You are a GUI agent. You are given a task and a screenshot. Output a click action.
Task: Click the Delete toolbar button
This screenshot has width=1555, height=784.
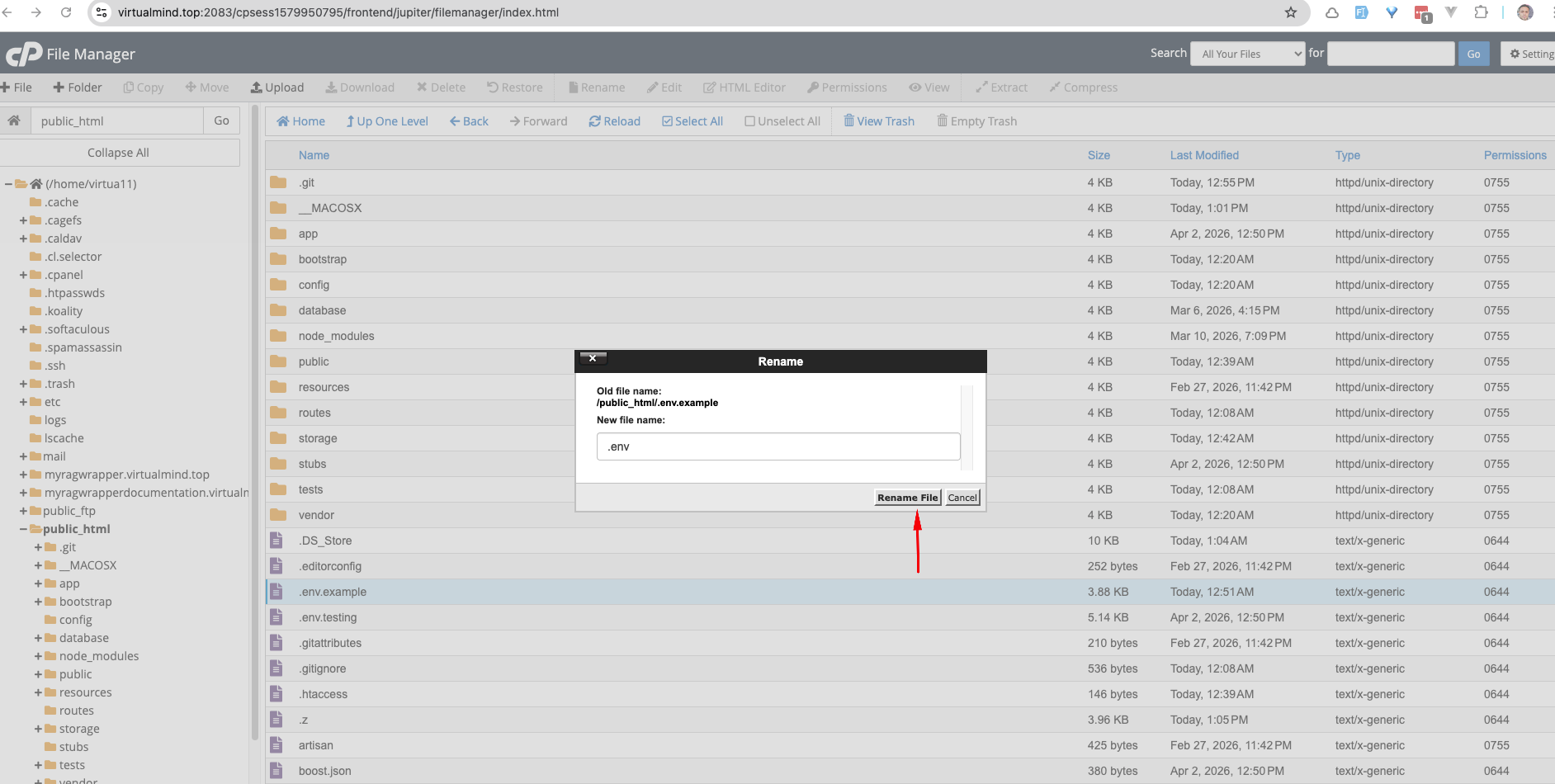(x=441, y=87)
